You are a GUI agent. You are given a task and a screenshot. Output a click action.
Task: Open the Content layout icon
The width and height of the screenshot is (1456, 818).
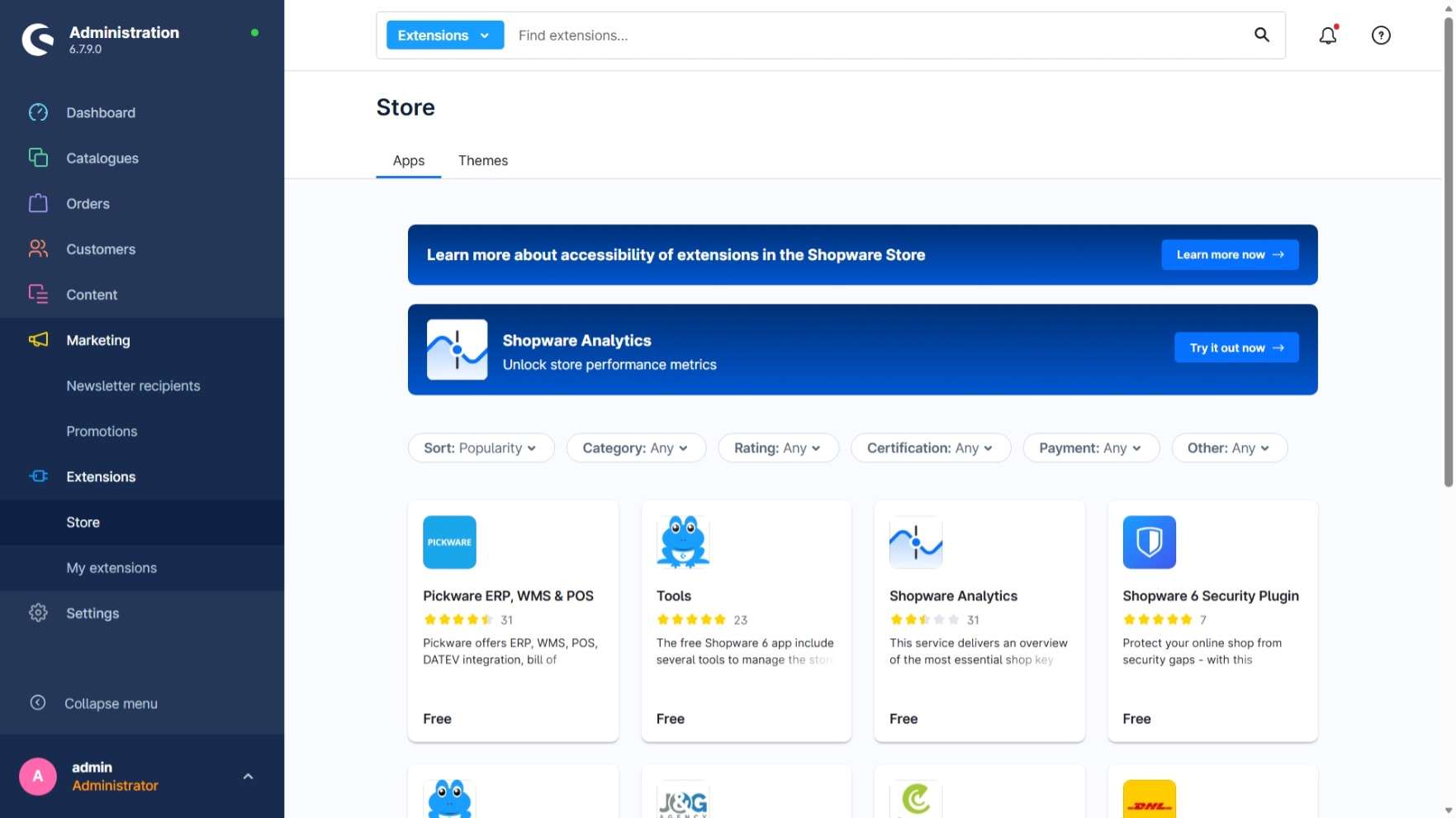tap(38, 294)
